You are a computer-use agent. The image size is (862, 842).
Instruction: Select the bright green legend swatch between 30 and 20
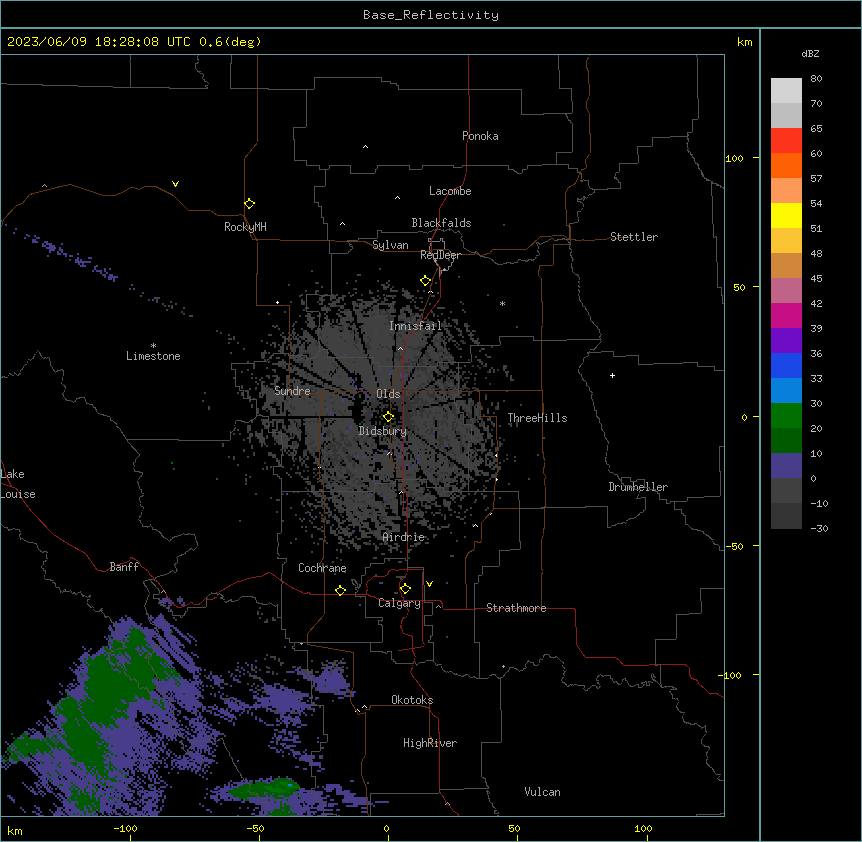click(x=786, y=416)
